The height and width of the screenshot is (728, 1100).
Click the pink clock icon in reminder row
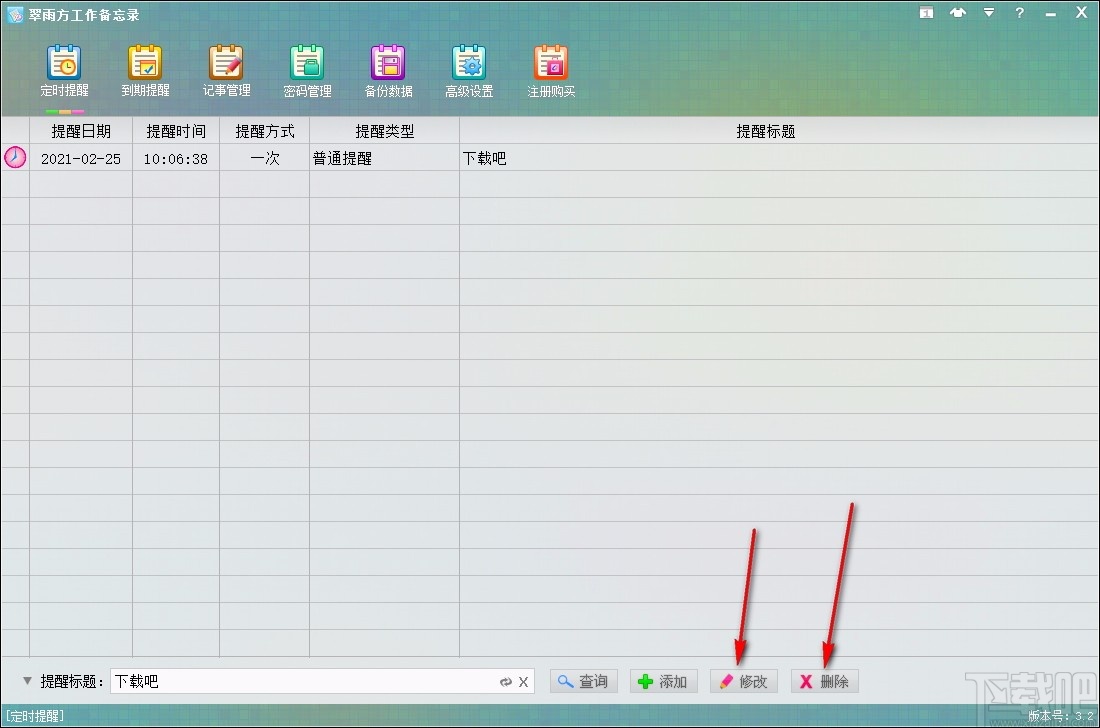[15, 157]
